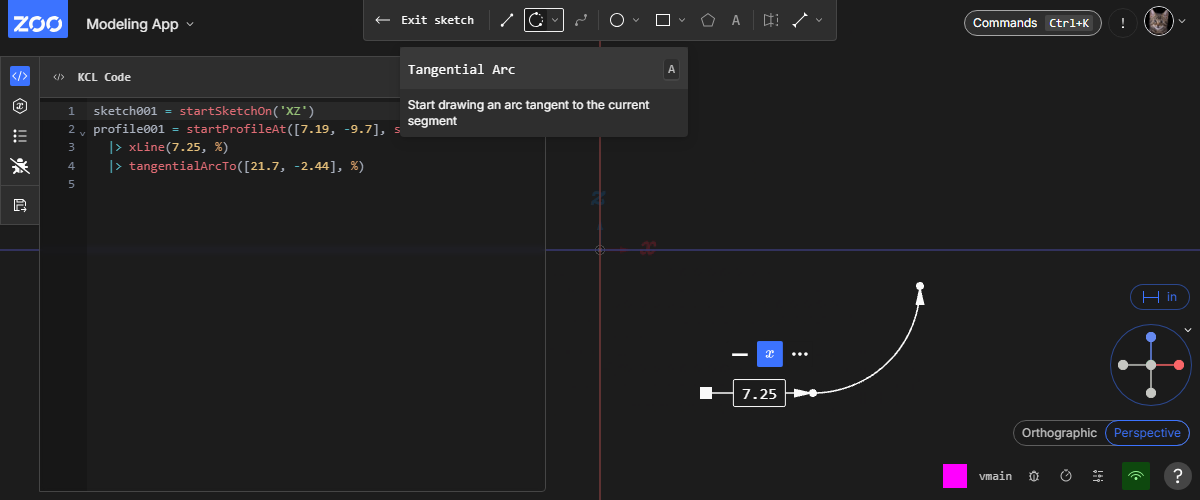Open the Commands palette button
The image size is (1200, 500).
[1031, 23]
